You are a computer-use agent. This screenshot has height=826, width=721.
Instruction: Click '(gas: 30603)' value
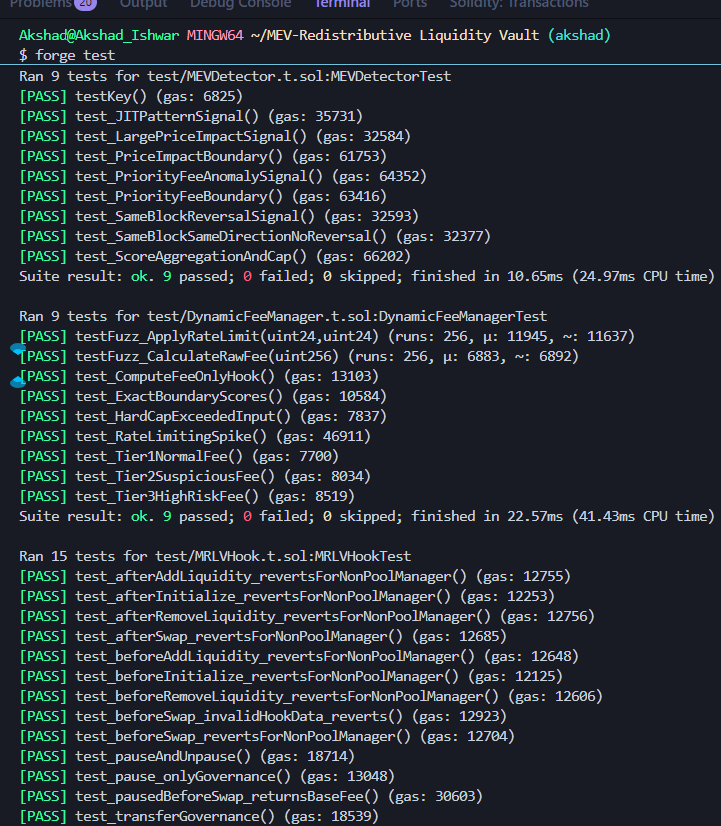(x=435, y=797)
